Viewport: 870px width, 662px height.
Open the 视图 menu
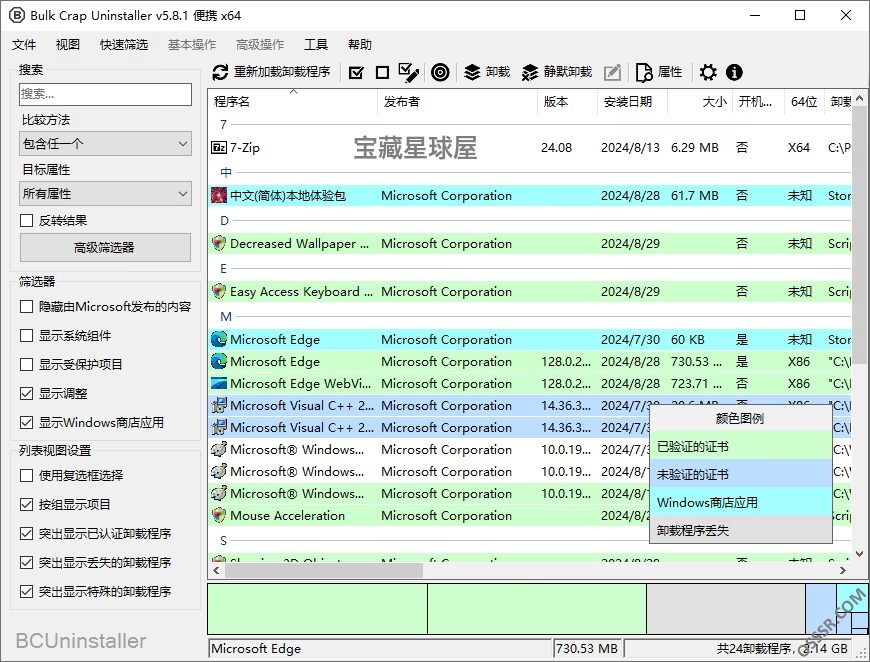click(68, 44)
